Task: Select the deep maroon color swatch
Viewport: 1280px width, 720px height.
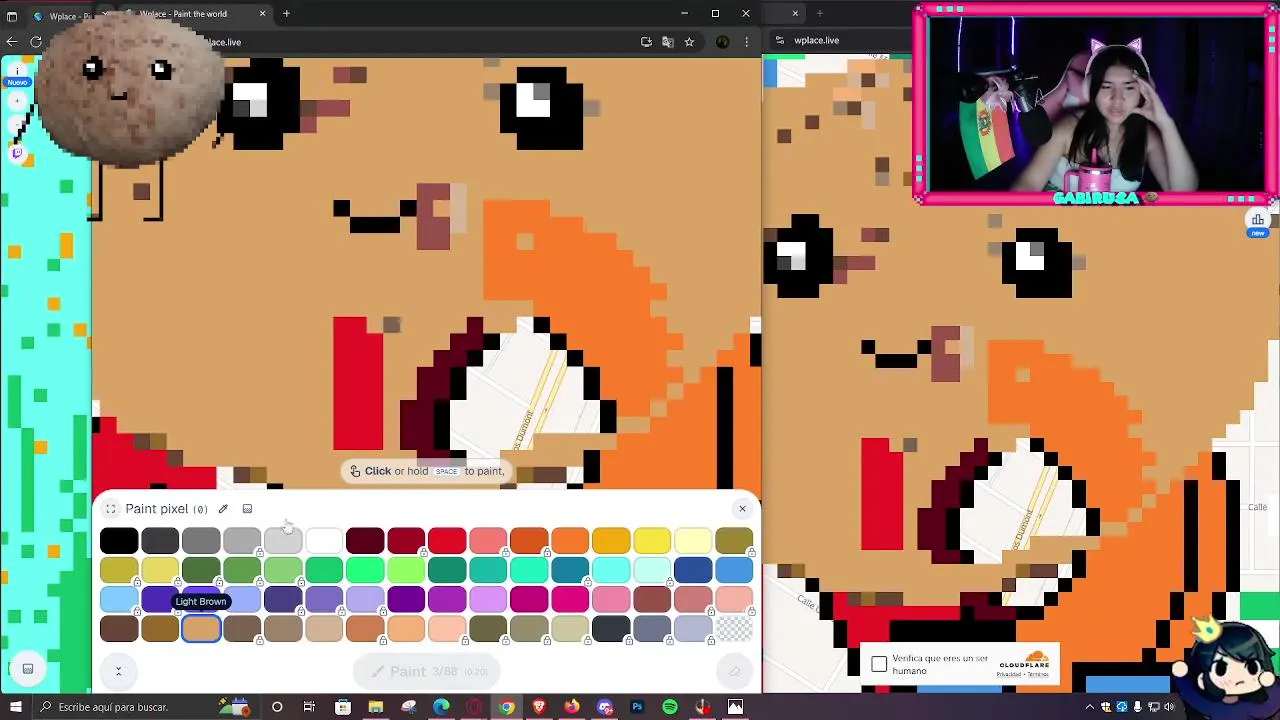Action: coord(365,541)
